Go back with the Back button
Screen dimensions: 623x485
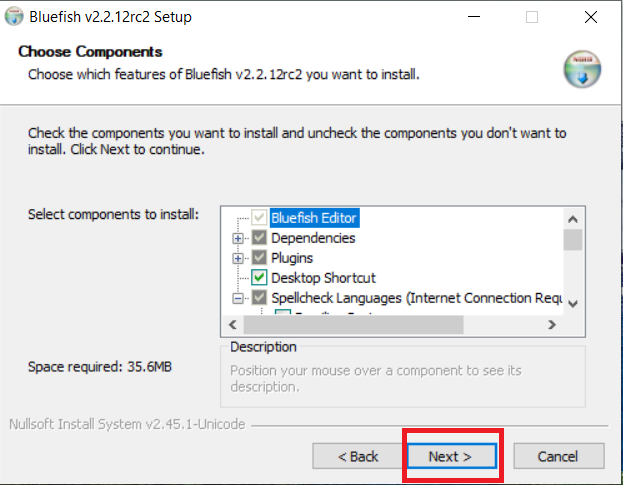(x=357, y=456)
